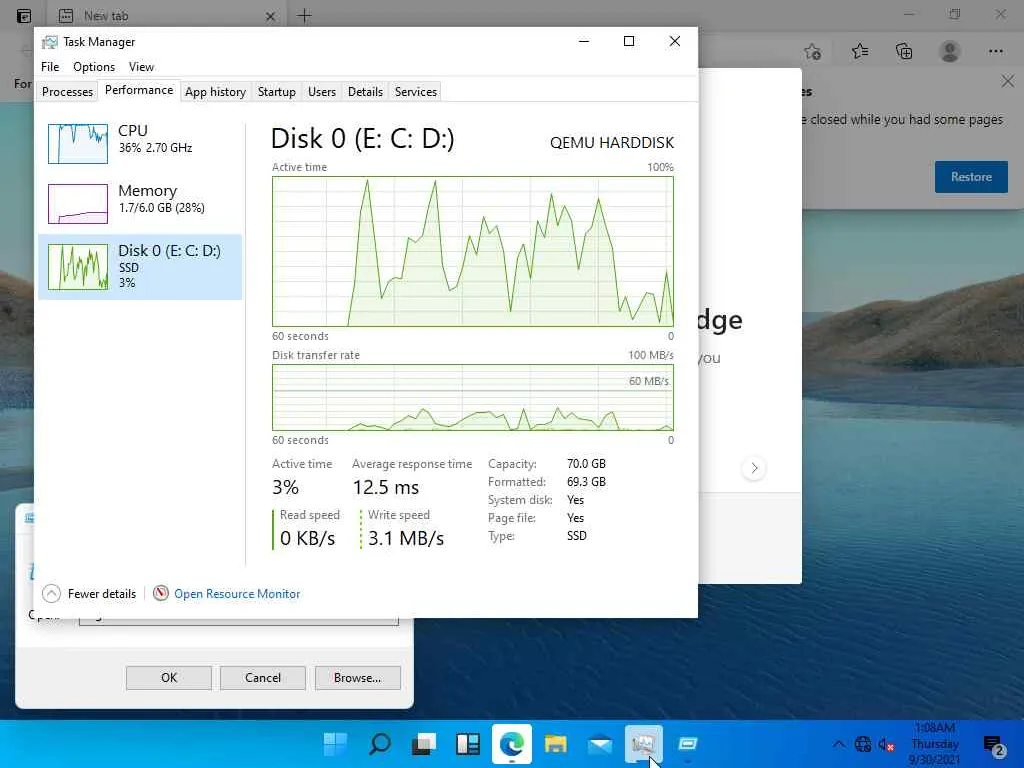Show hidden system tray icons
Image resolution: width=1024 pixels, height=768 pixels.
click(x=839, y=744)
